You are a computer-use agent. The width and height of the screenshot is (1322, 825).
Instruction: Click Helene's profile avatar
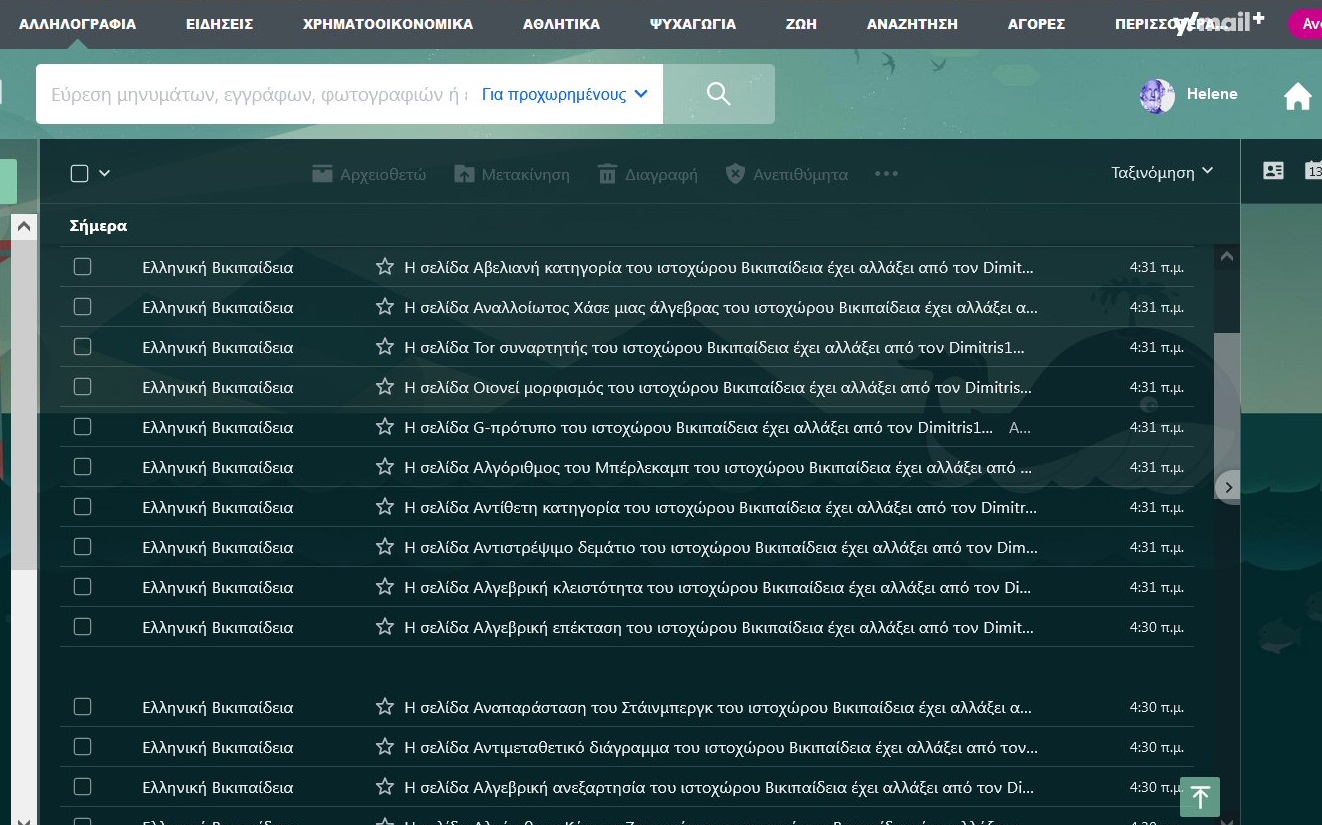pos(1157,96)
